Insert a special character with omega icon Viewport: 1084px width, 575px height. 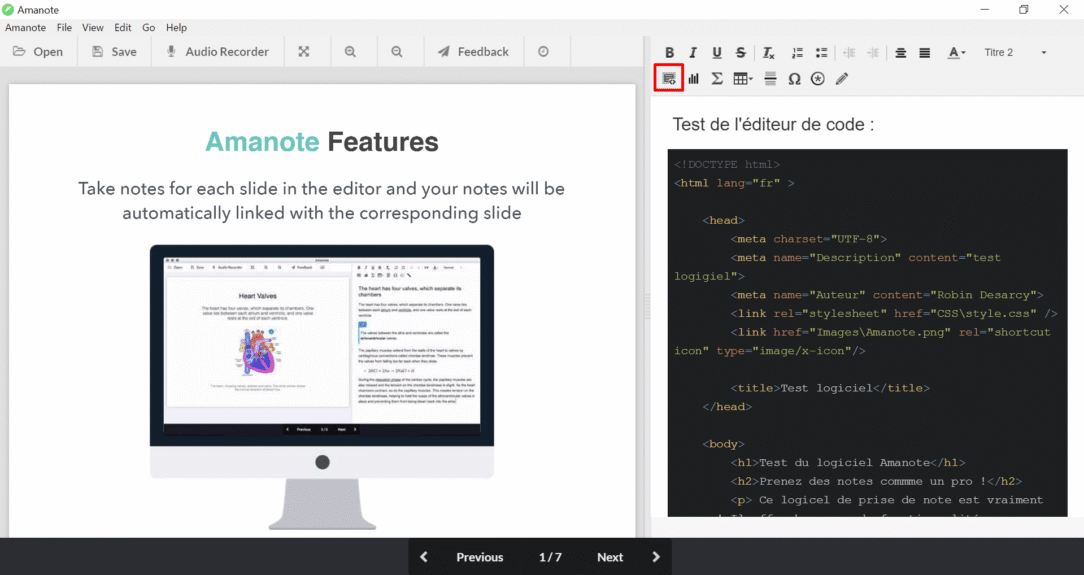(794, 79)
